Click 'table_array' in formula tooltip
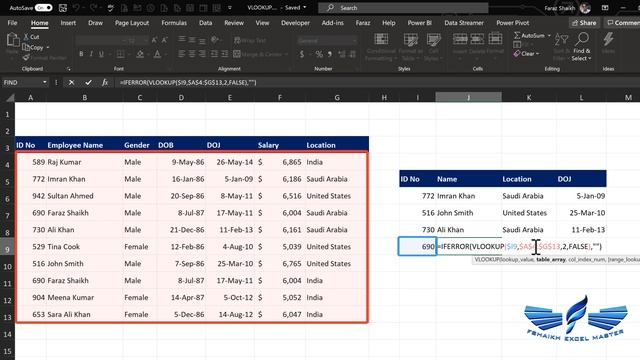This screenshot has width=640, height=360. pyautogui.click(x=551, y=260)
